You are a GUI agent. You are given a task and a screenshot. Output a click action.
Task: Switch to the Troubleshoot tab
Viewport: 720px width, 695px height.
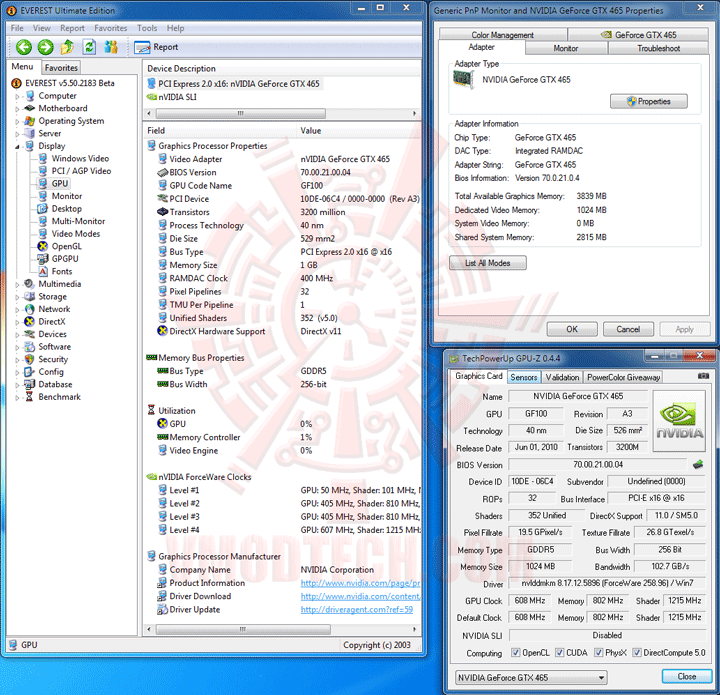[658, 48]
